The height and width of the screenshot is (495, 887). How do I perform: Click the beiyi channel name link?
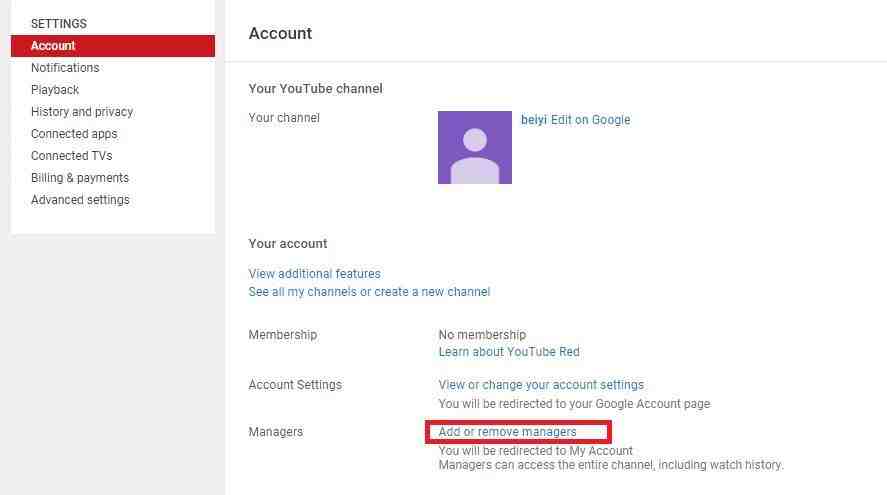pyautogui.click(x=534, y=120)
